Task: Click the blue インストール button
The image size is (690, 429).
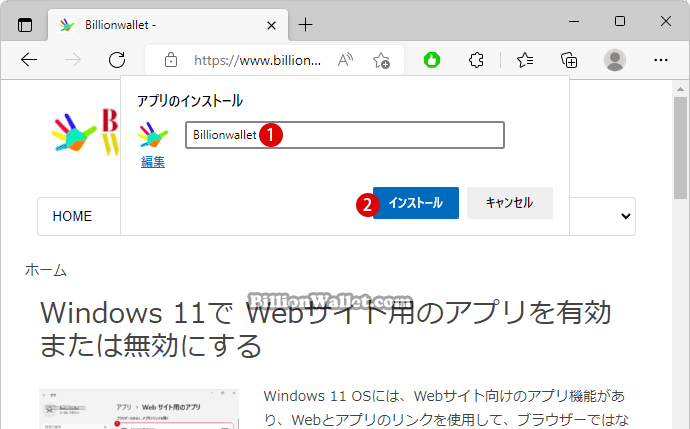Action: (x=416, y=203)
